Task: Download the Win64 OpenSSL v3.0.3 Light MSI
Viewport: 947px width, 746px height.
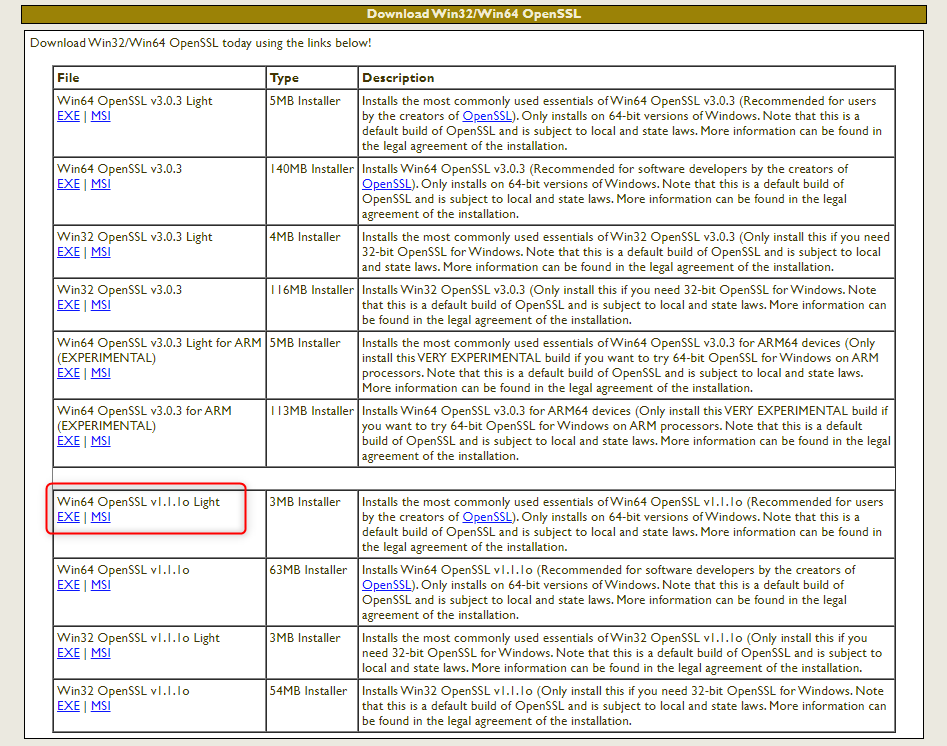Action: [x=101, y=116]
